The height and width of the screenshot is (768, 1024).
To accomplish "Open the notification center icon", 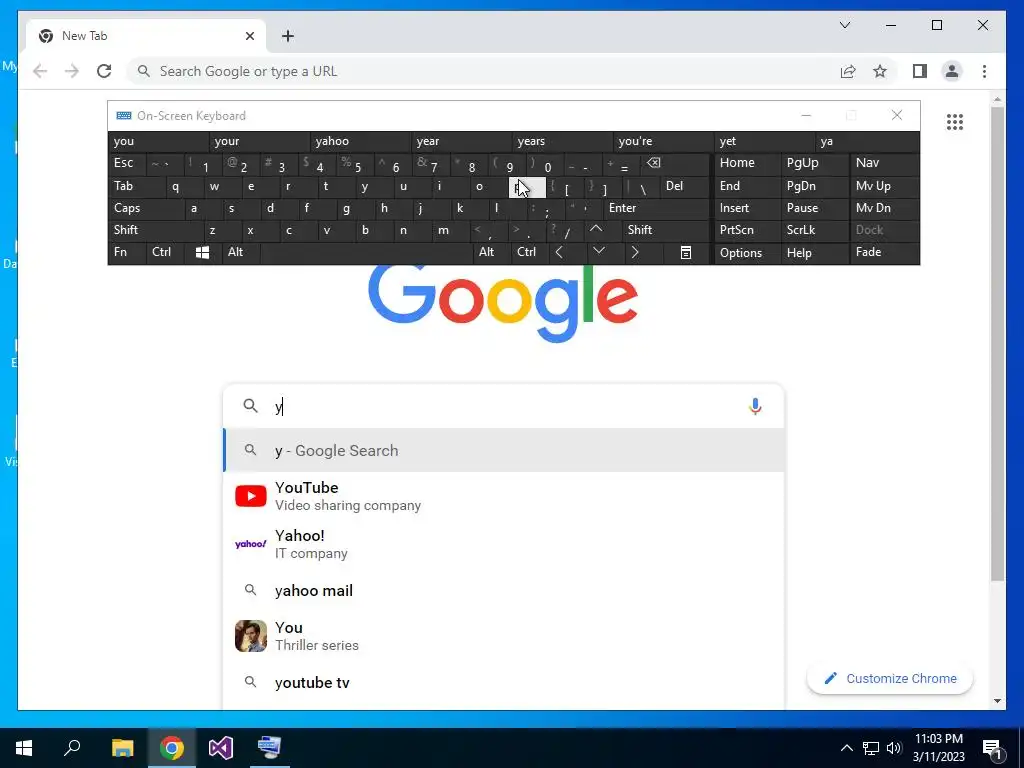I will (x=992, y=748).
